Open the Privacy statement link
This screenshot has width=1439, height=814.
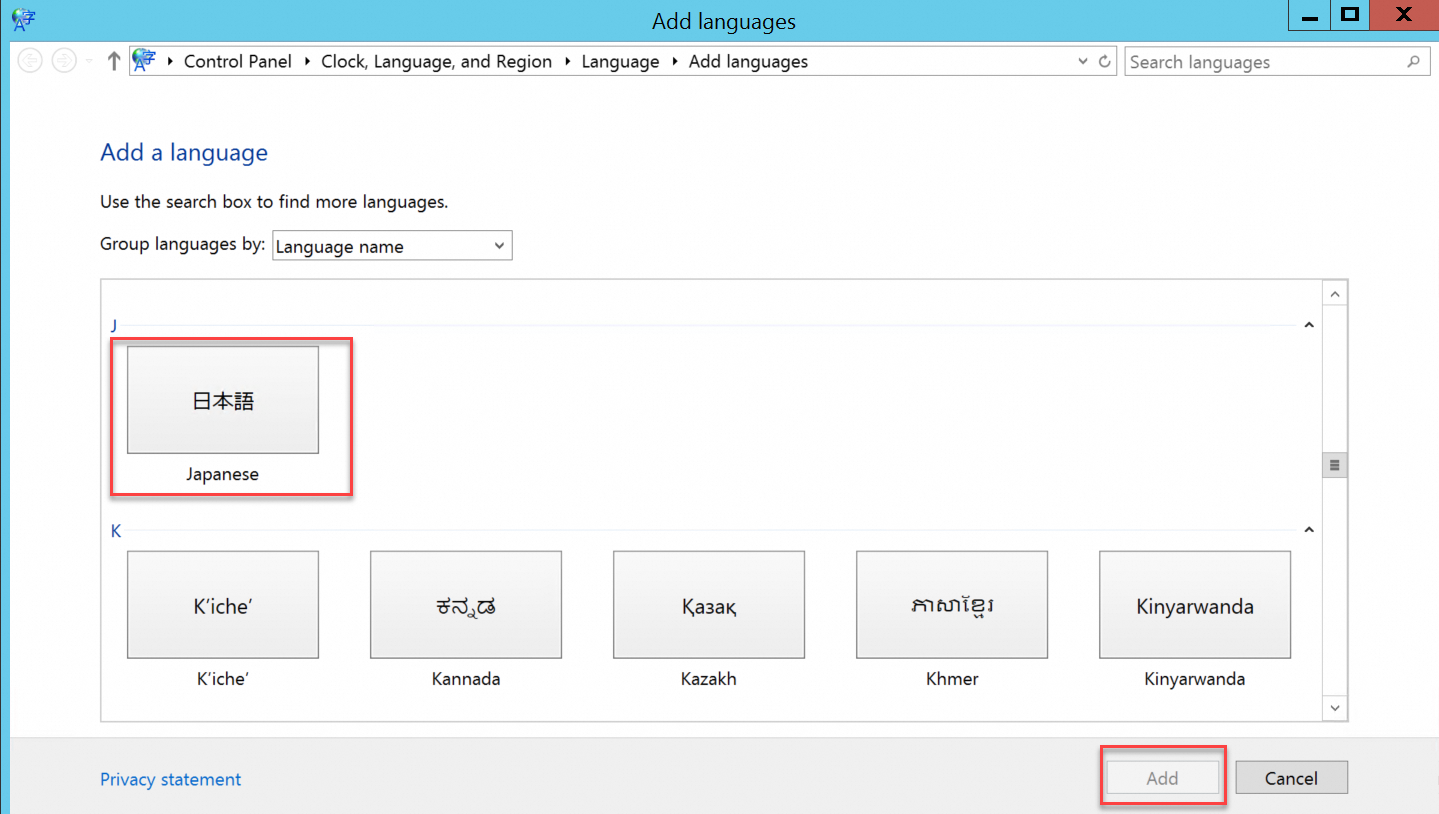click(x=171, y=779)
